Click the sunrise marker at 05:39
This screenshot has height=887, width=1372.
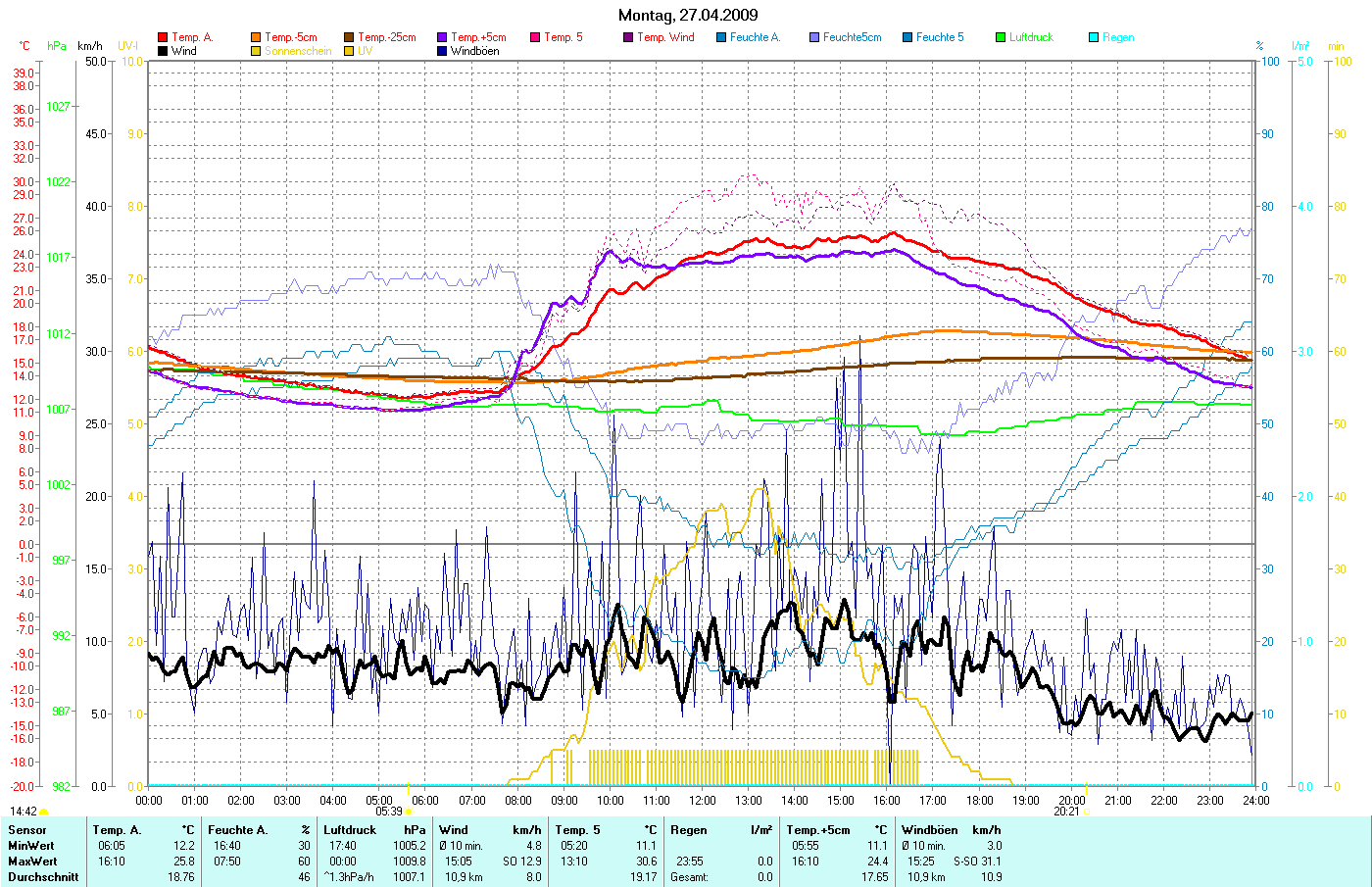point(409,812)
